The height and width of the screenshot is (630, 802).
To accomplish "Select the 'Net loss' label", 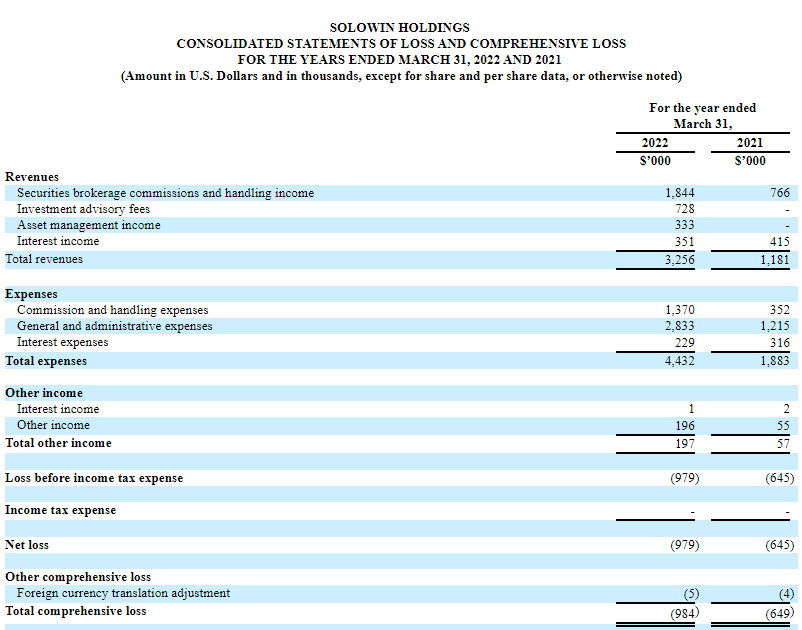I will (27, 545).
